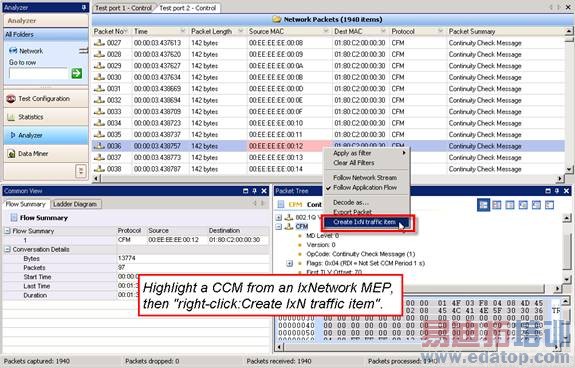Viewport: 575px width, 368px height.
Task: Open Test Configuration navigation button
Action: click(x=46, y=99)
